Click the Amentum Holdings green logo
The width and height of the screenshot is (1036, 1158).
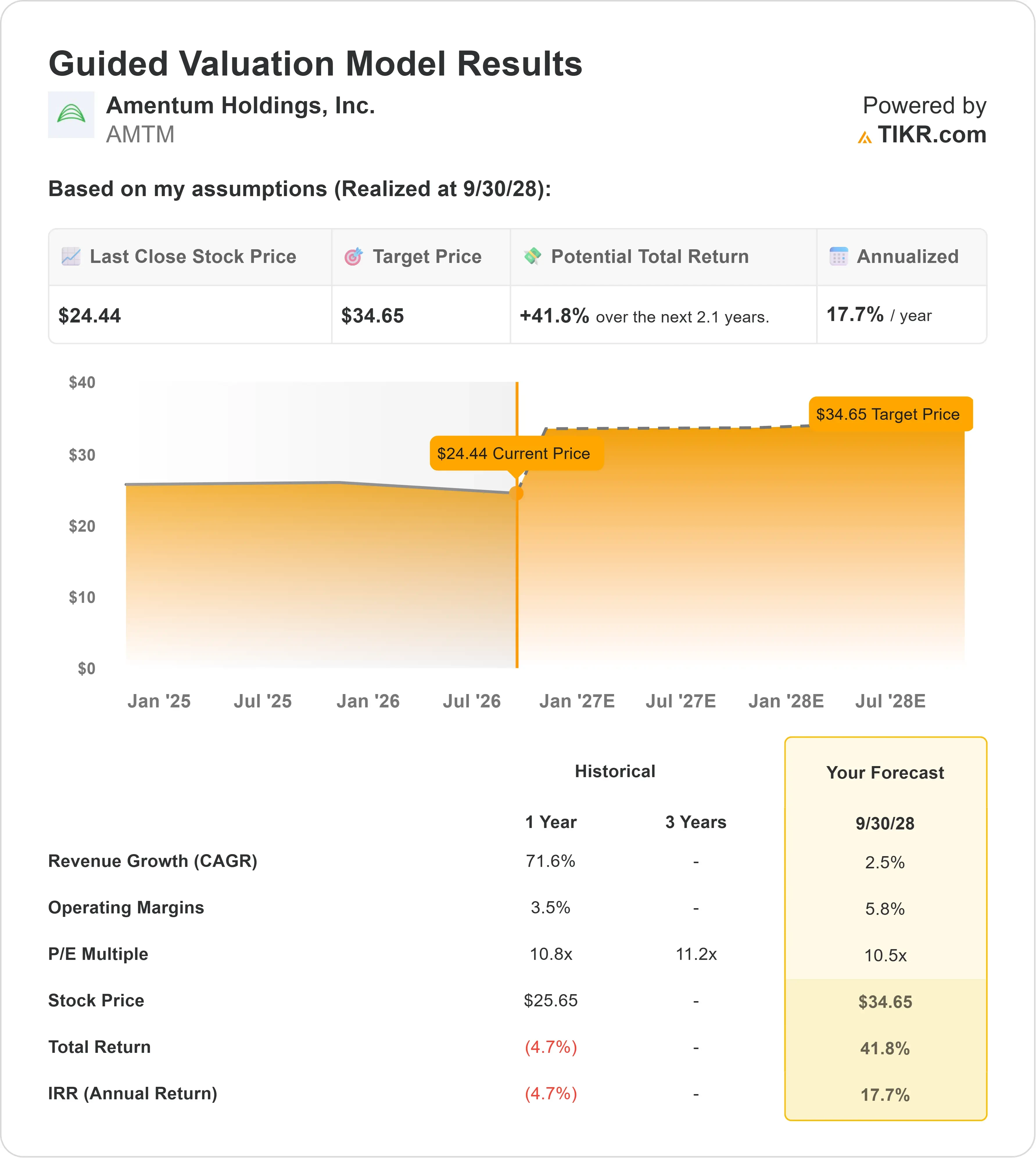coord(71,114)
